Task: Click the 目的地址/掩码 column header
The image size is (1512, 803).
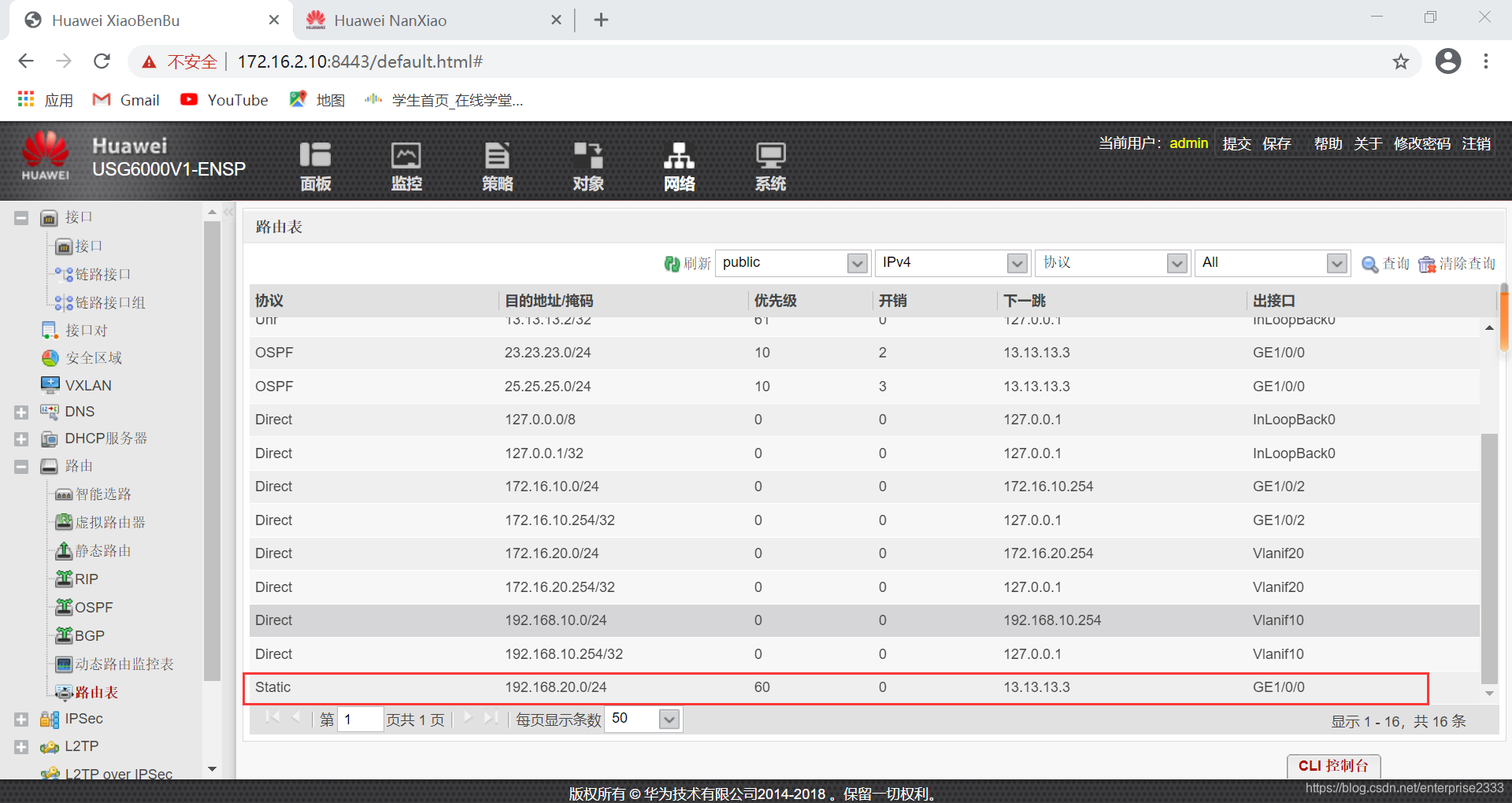Action: (x=549, y=301)
